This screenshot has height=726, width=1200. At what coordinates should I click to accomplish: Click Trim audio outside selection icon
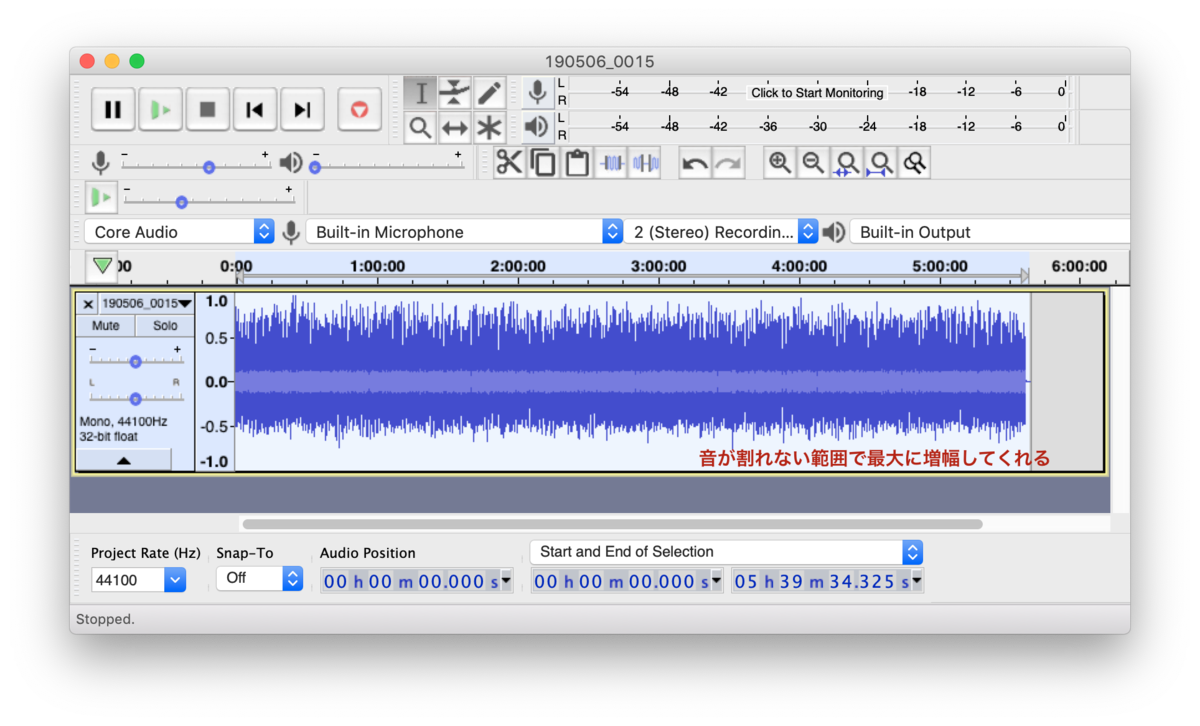coord(611,162)
